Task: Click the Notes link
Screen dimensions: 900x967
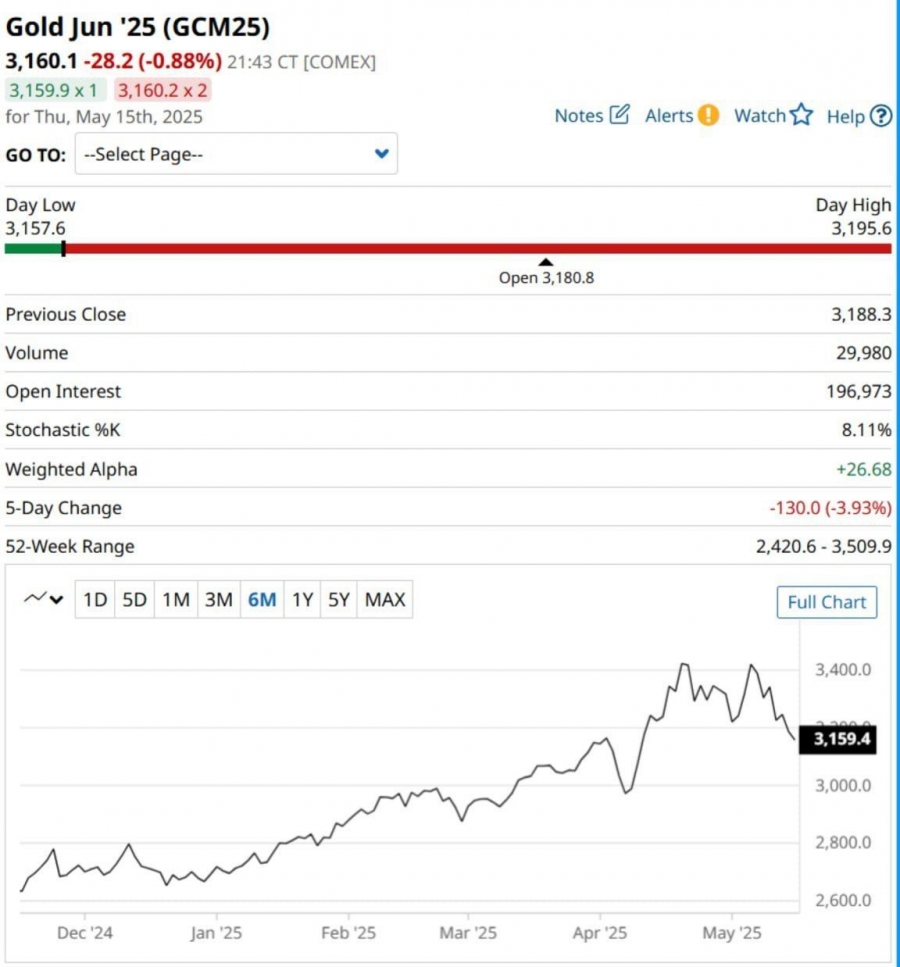Action: pos(579,116)
